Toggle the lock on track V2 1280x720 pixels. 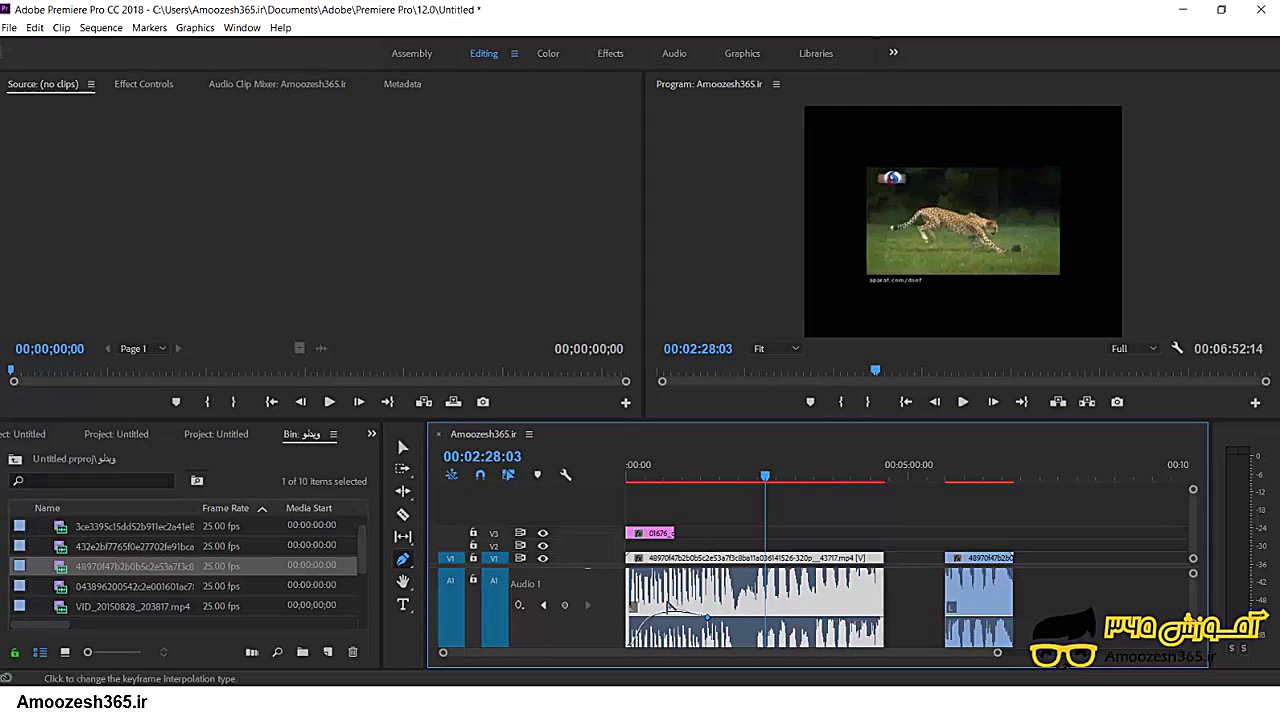pos(474,546)
